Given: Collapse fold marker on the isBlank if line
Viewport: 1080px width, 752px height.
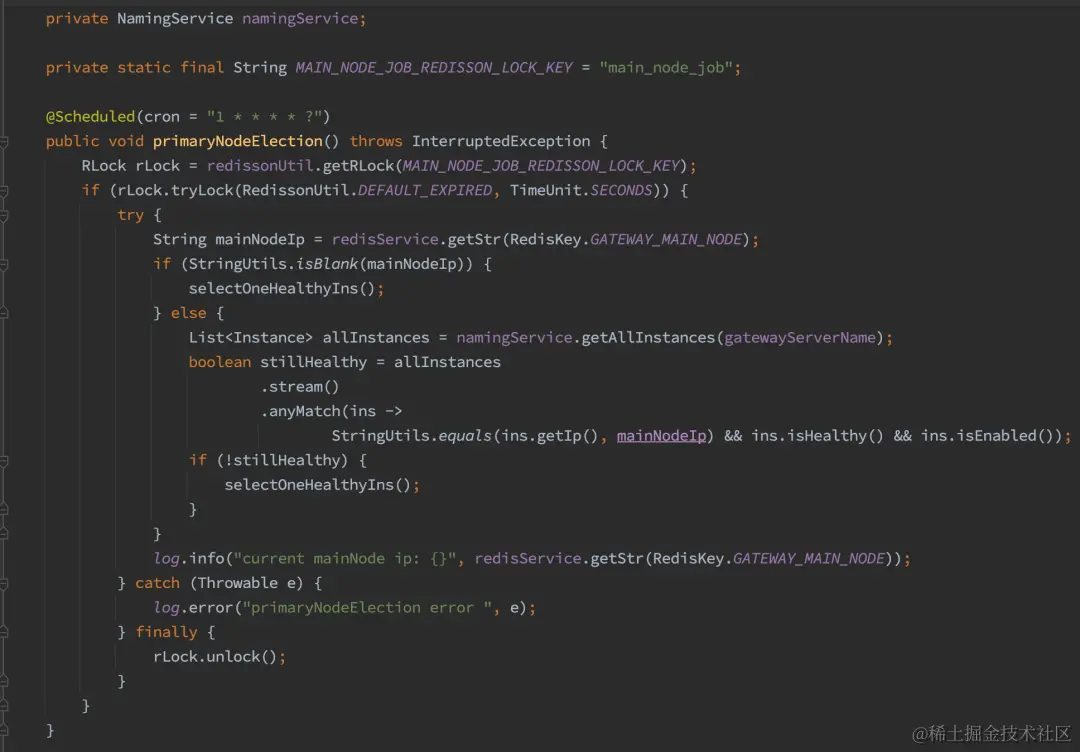Looking at the screenshot, I should 3,264.
